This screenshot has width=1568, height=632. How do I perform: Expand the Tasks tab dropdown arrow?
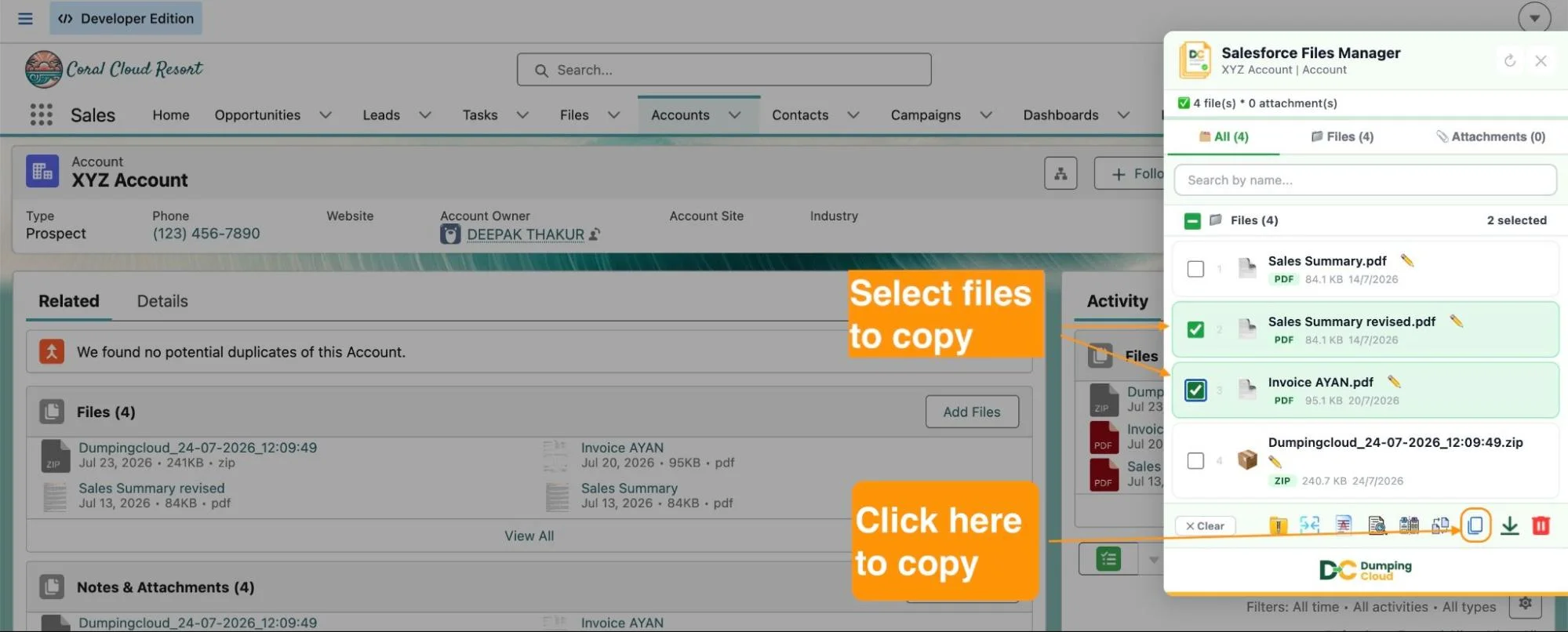pos(522,115)
